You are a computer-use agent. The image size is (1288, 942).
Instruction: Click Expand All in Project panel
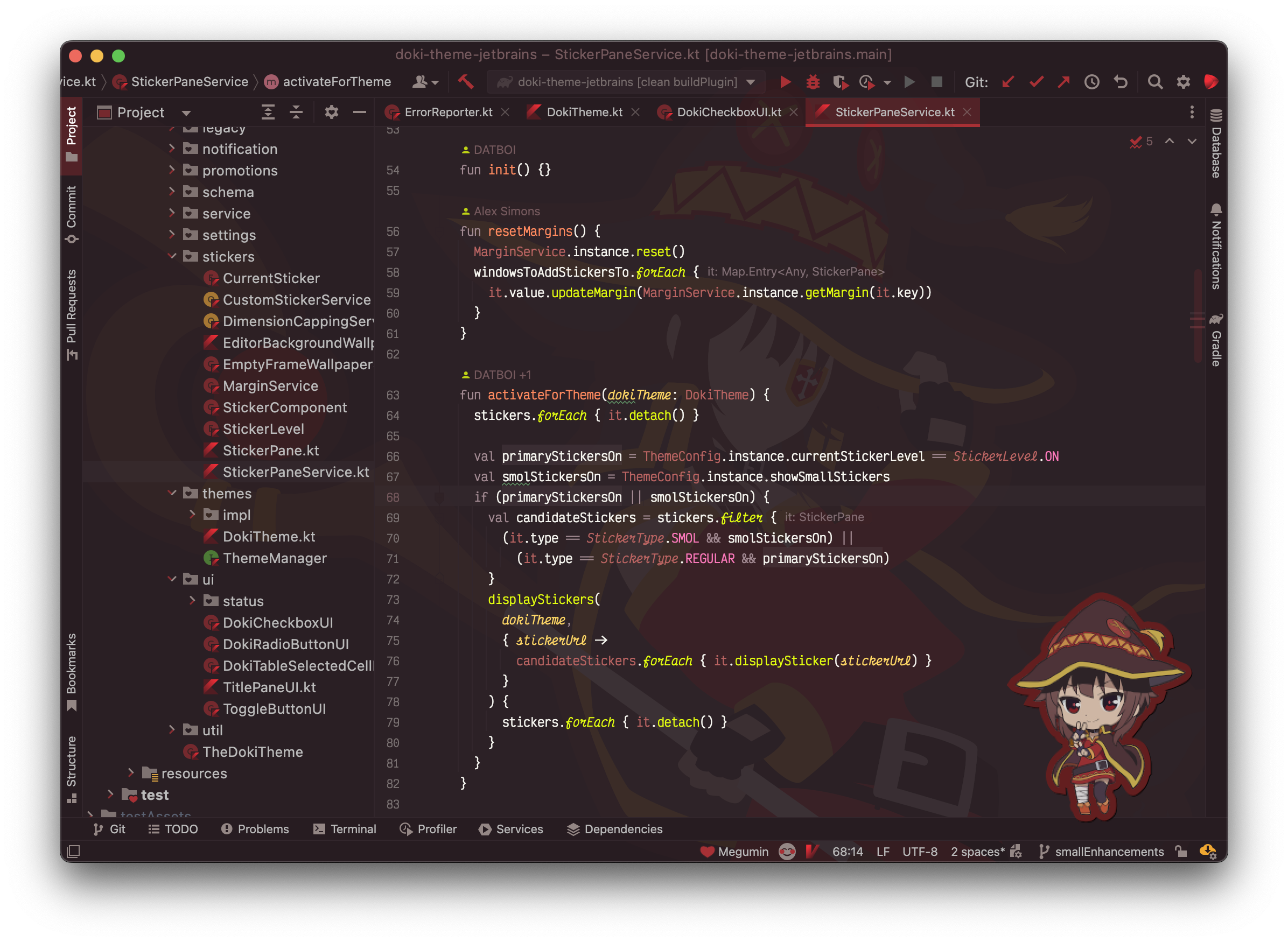coord(268,112)
